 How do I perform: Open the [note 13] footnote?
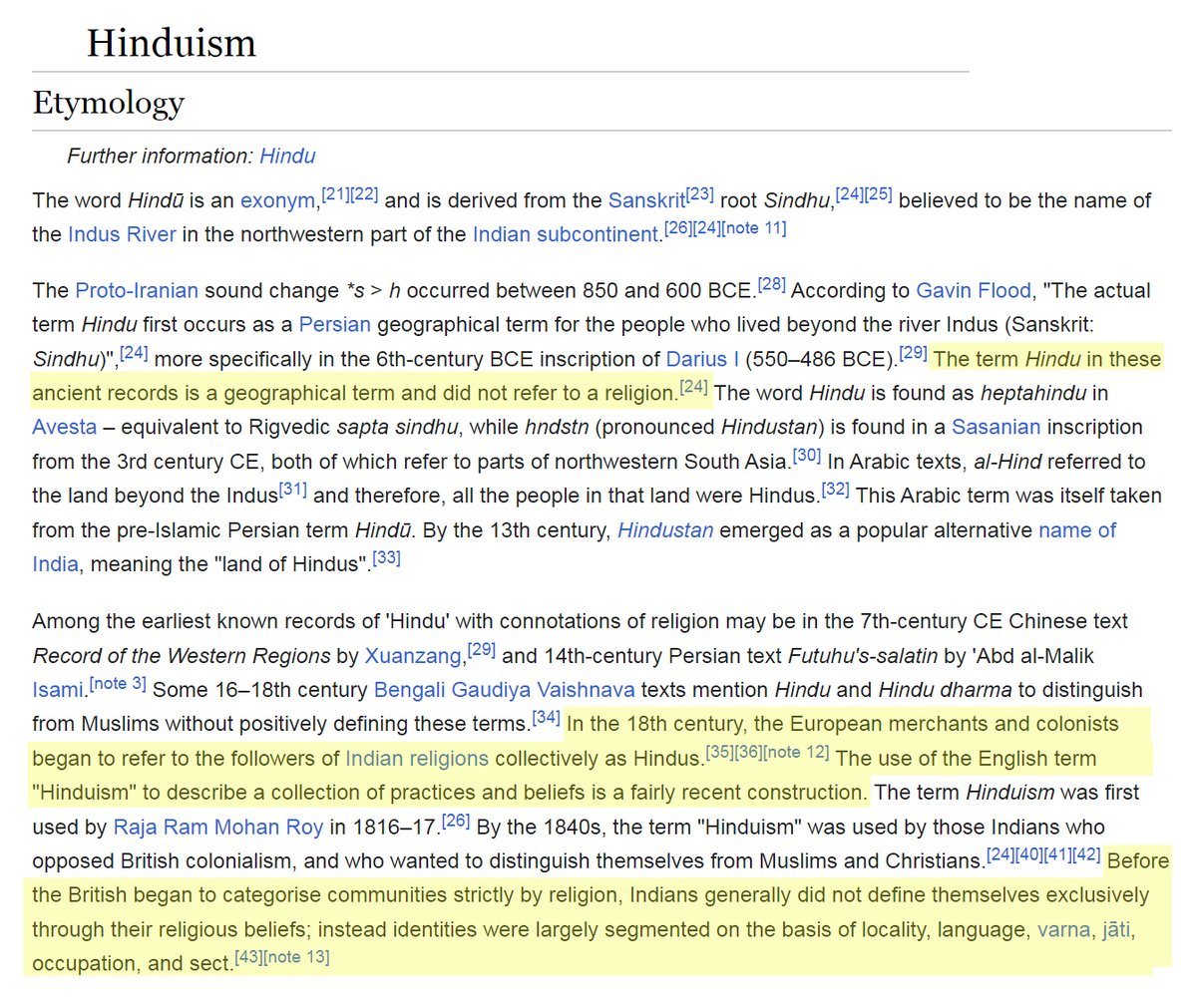(297, 958)
